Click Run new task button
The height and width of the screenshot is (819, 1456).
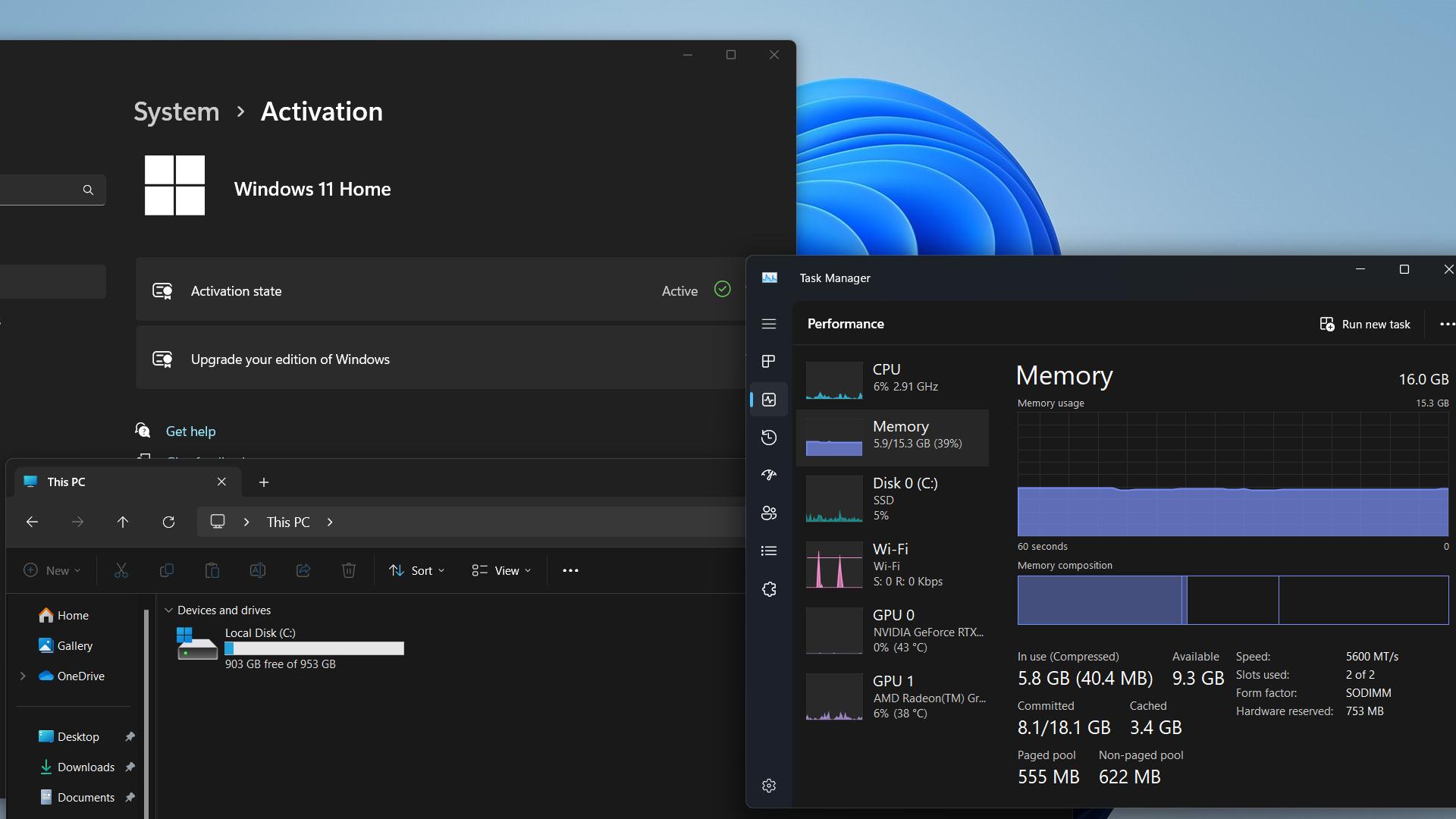pyautogui.click(x=1365, y=324)
